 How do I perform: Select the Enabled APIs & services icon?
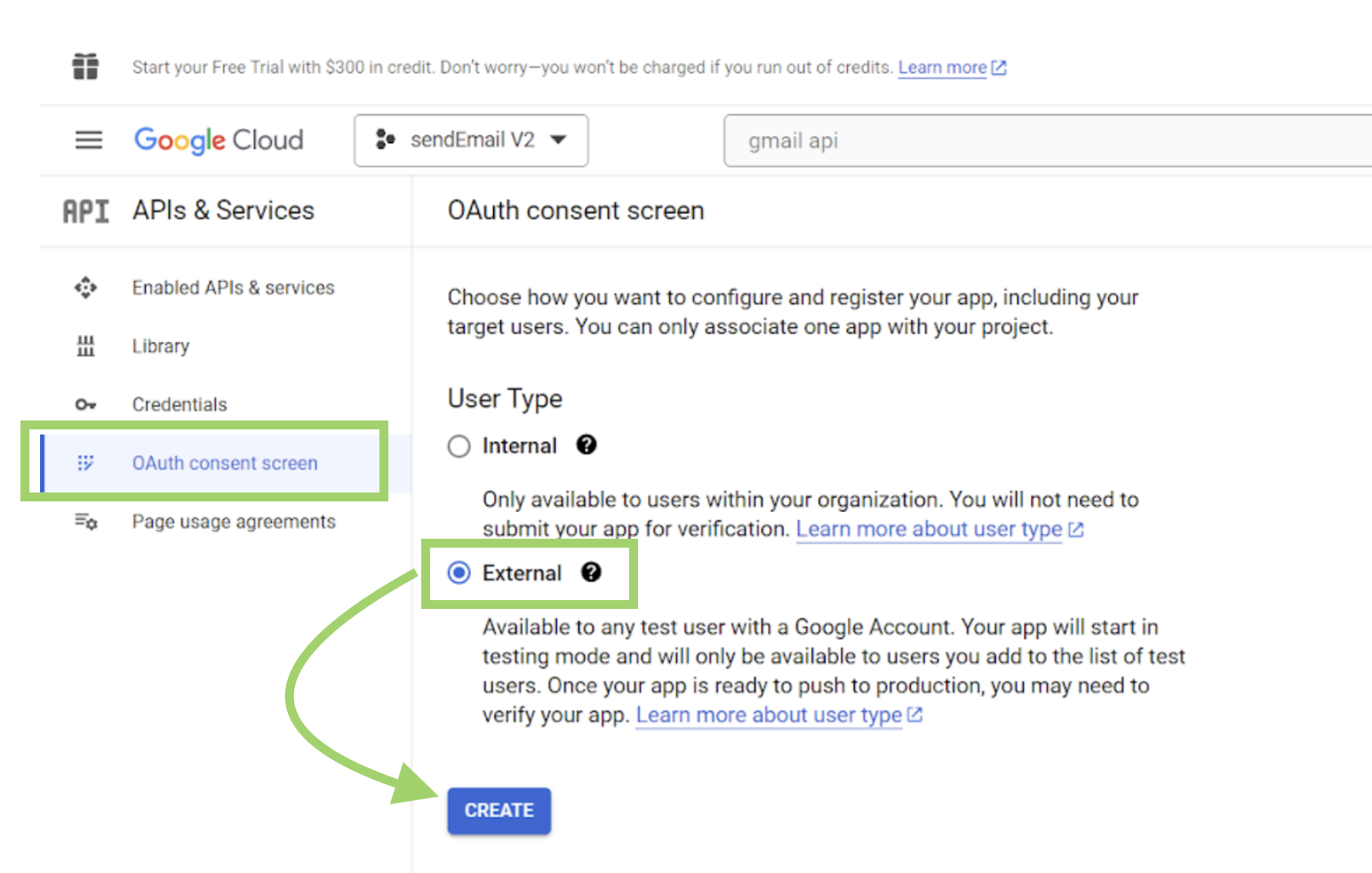coord(85,287)
